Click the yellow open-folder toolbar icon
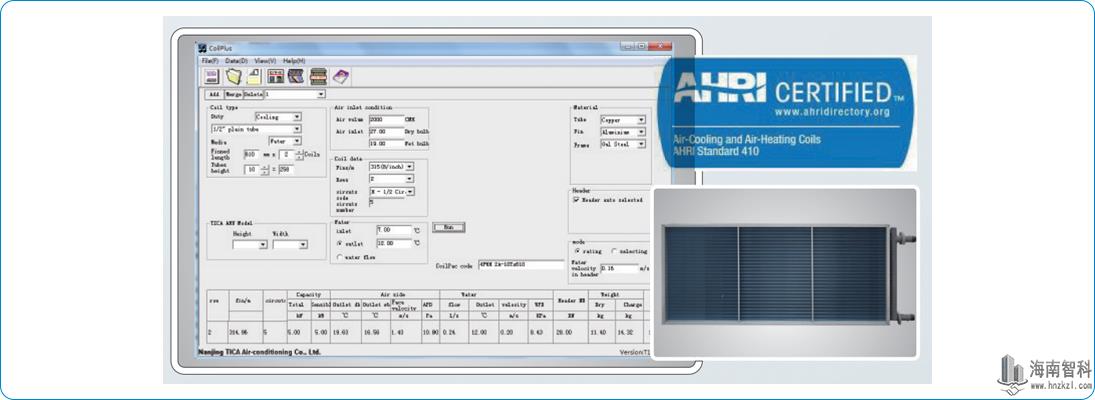This screenshot has width=1095, height=400. 233,77
